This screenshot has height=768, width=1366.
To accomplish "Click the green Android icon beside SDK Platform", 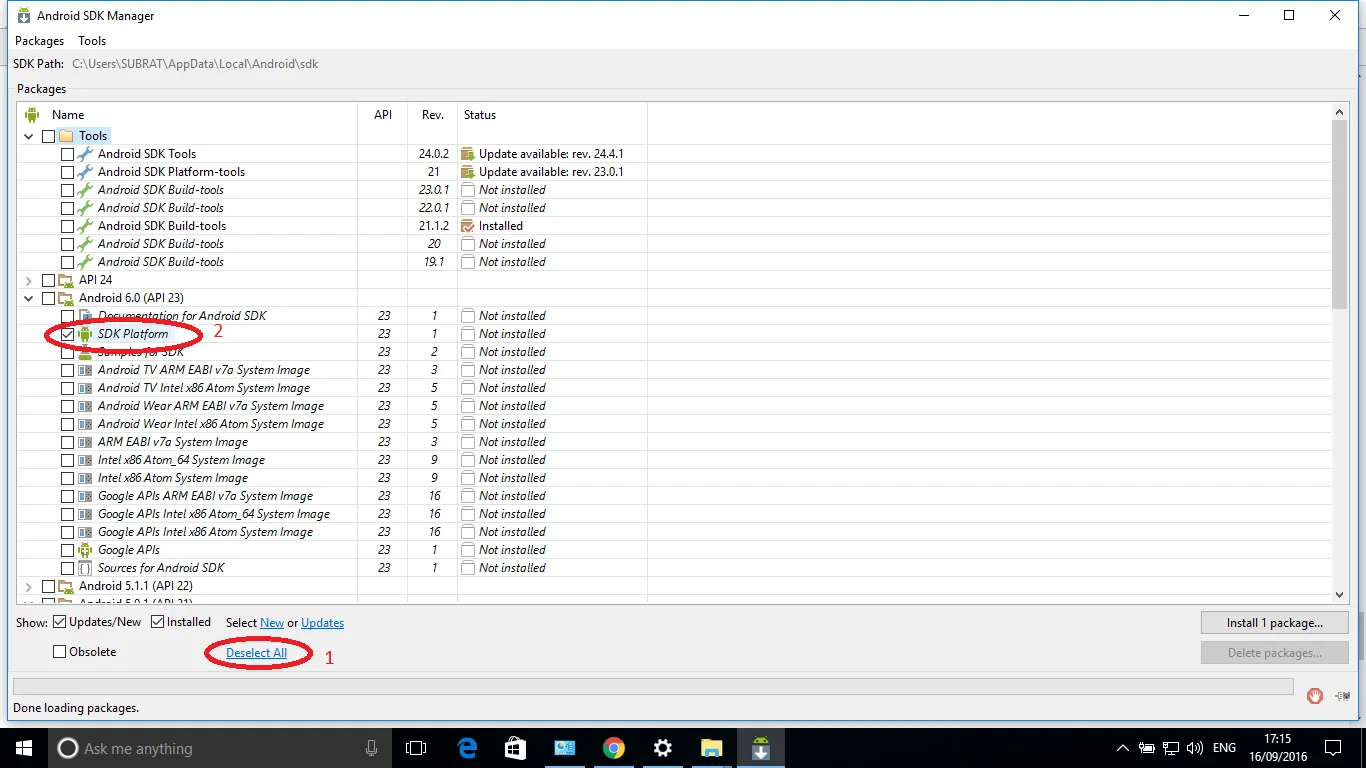I will 85,334.
